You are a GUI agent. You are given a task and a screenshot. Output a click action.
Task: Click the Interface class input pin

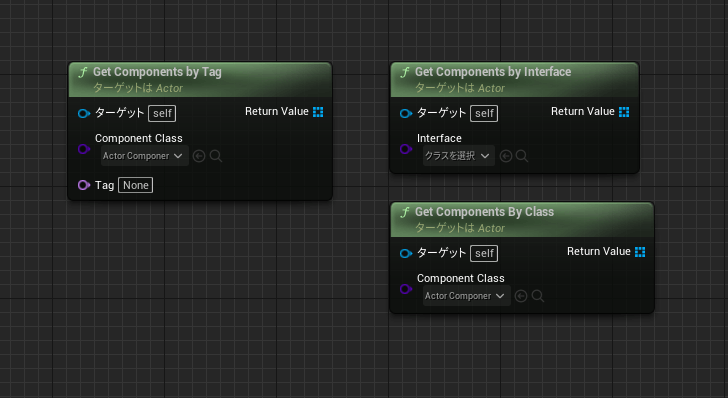pos(405,149)
